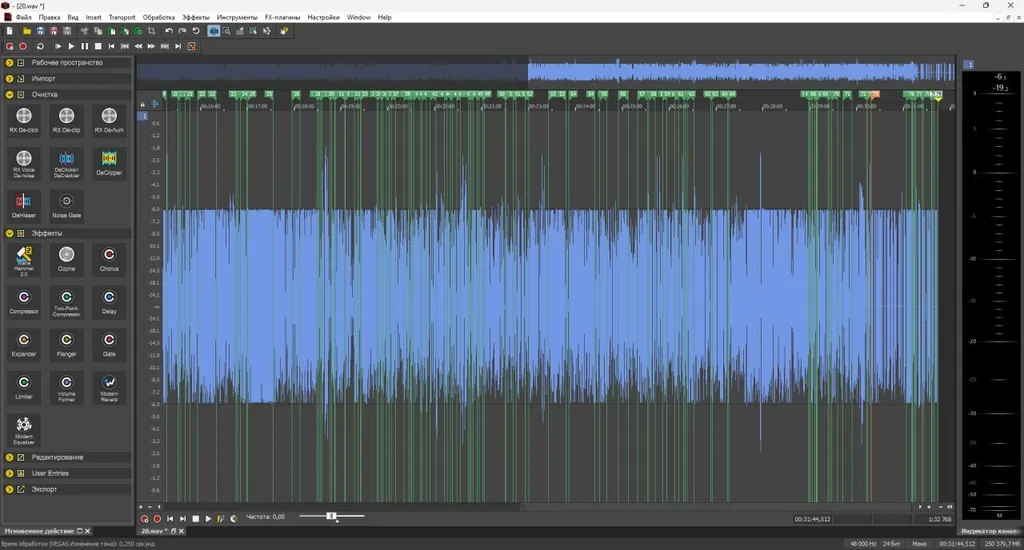Open the Эффекты menu
The width and height of the screenshot is (1024, 550).
[195, 18]
